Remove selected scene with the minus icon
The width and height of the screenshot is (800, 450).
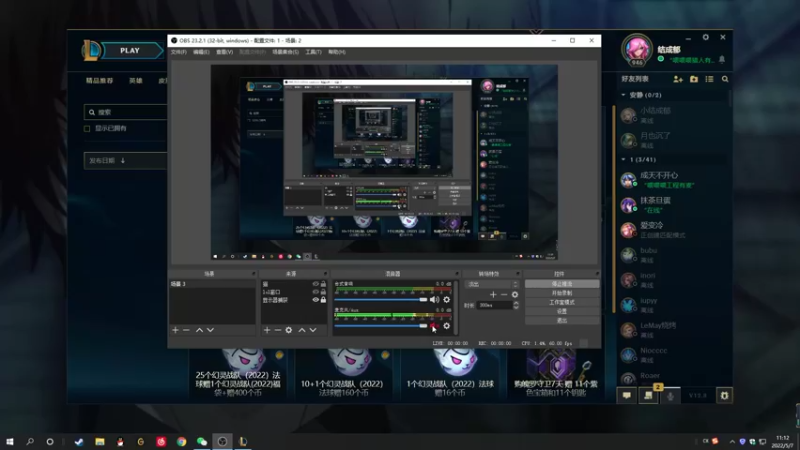tap(186, 330)
